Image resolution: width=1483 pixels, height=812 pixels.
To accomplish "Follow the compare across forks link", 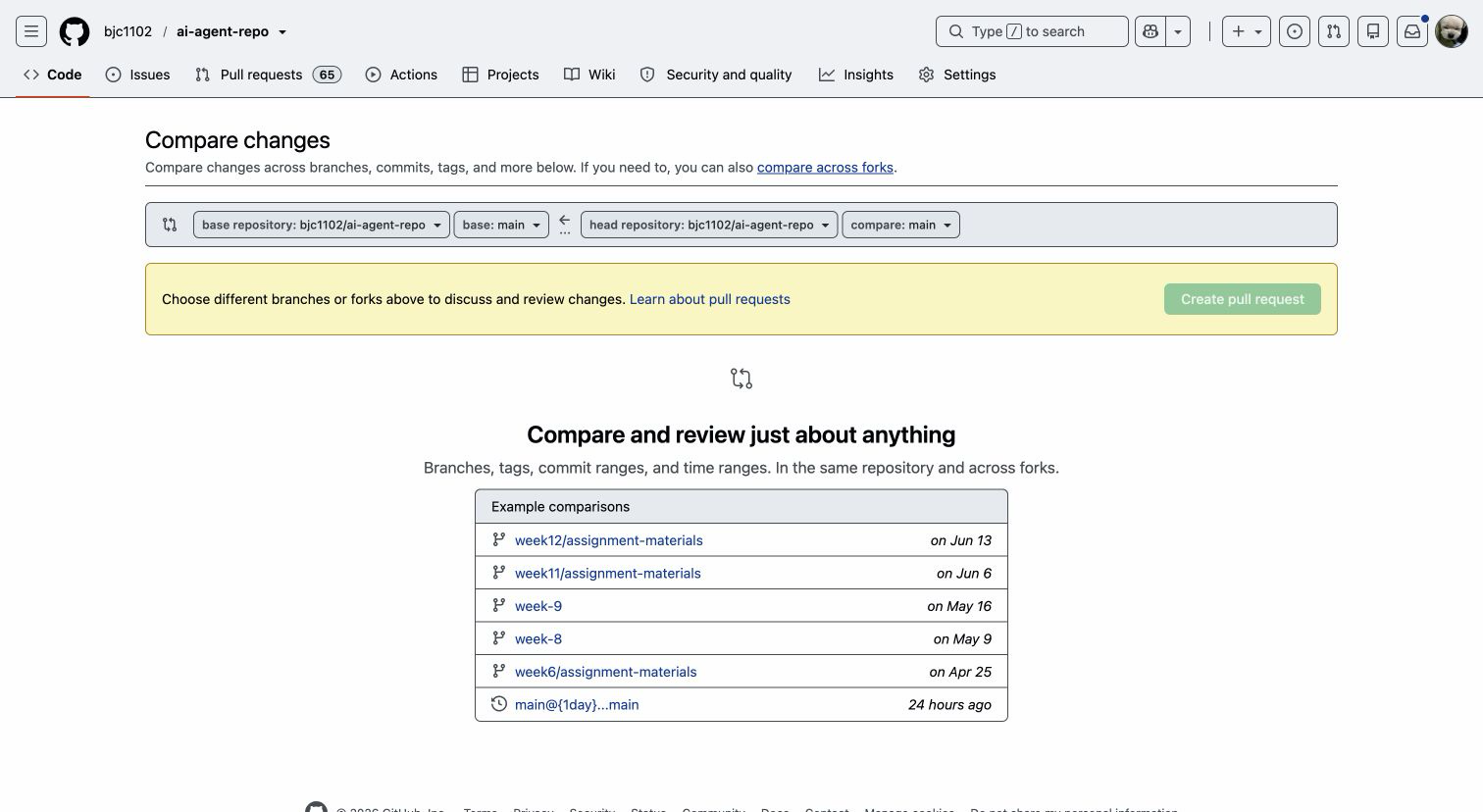I will pos(825,168).
